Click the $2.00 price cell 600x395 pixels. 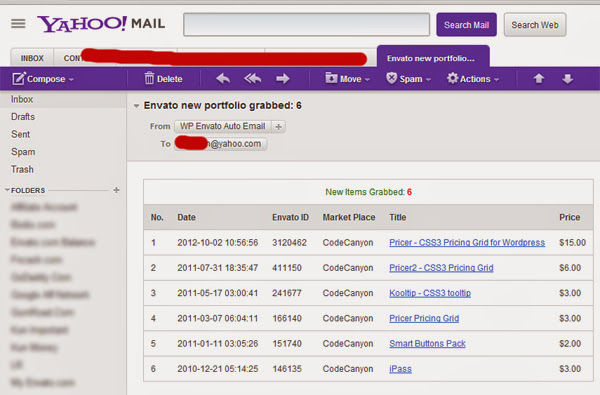570,344
